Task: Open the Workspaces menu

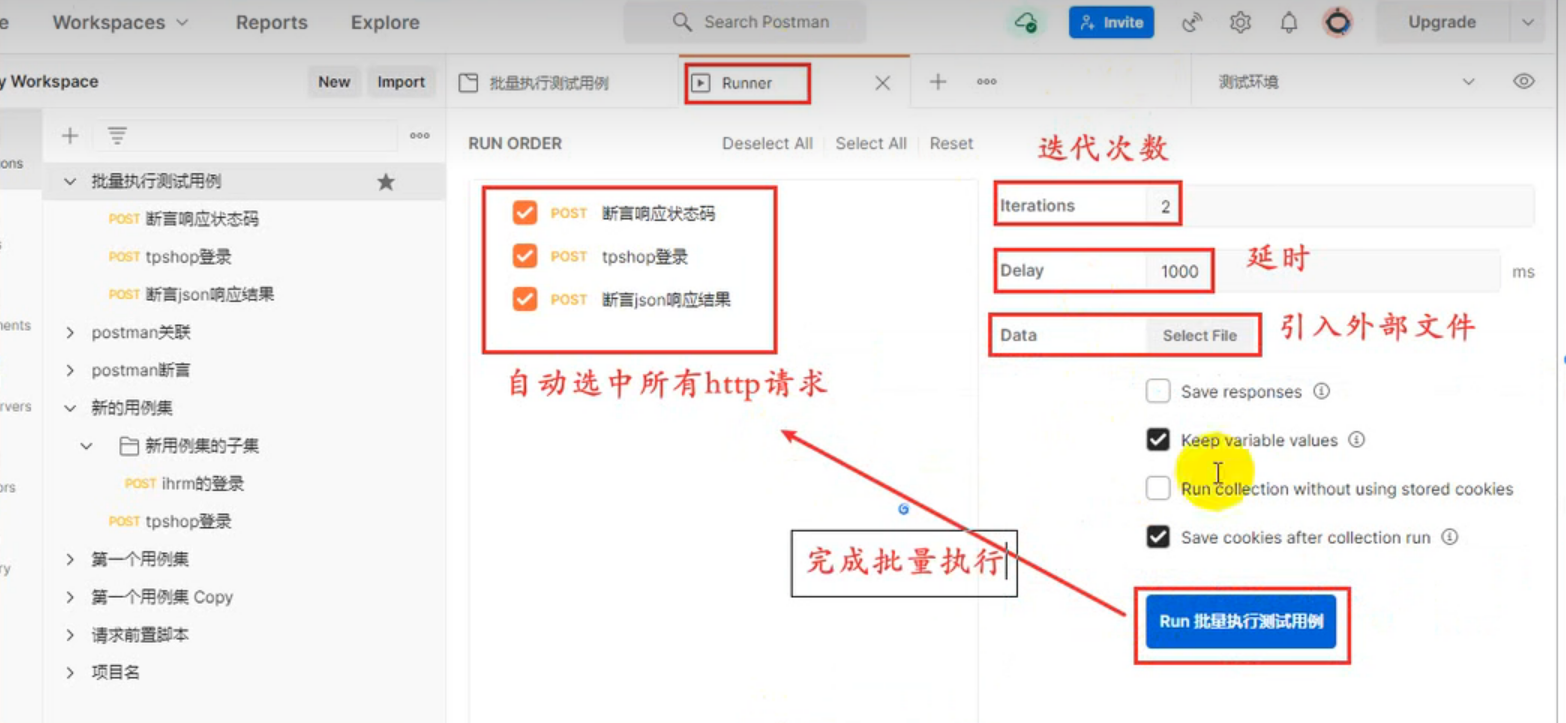Action: click(120, 22)
